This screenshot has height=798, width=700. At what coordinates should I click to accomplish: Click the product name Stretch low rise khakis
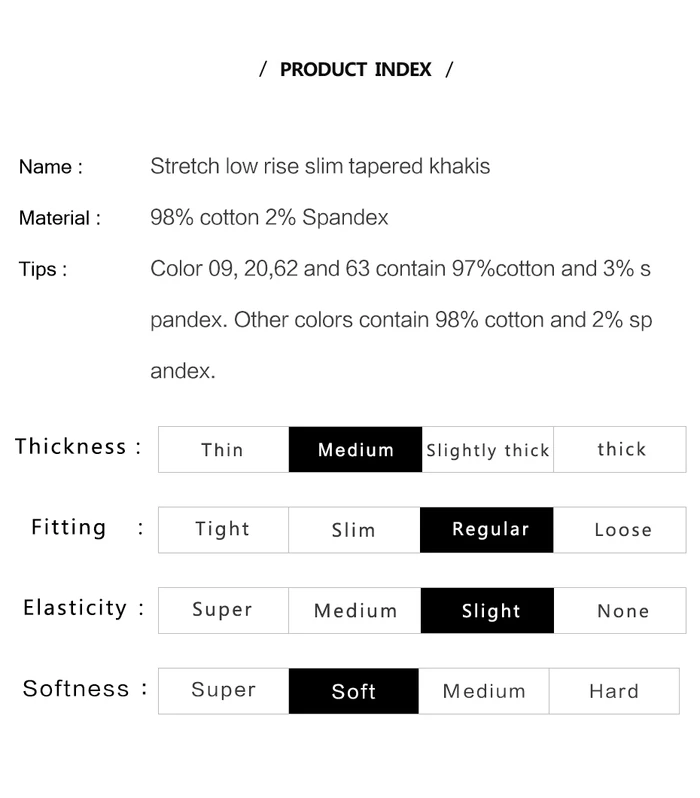[320, 166]
